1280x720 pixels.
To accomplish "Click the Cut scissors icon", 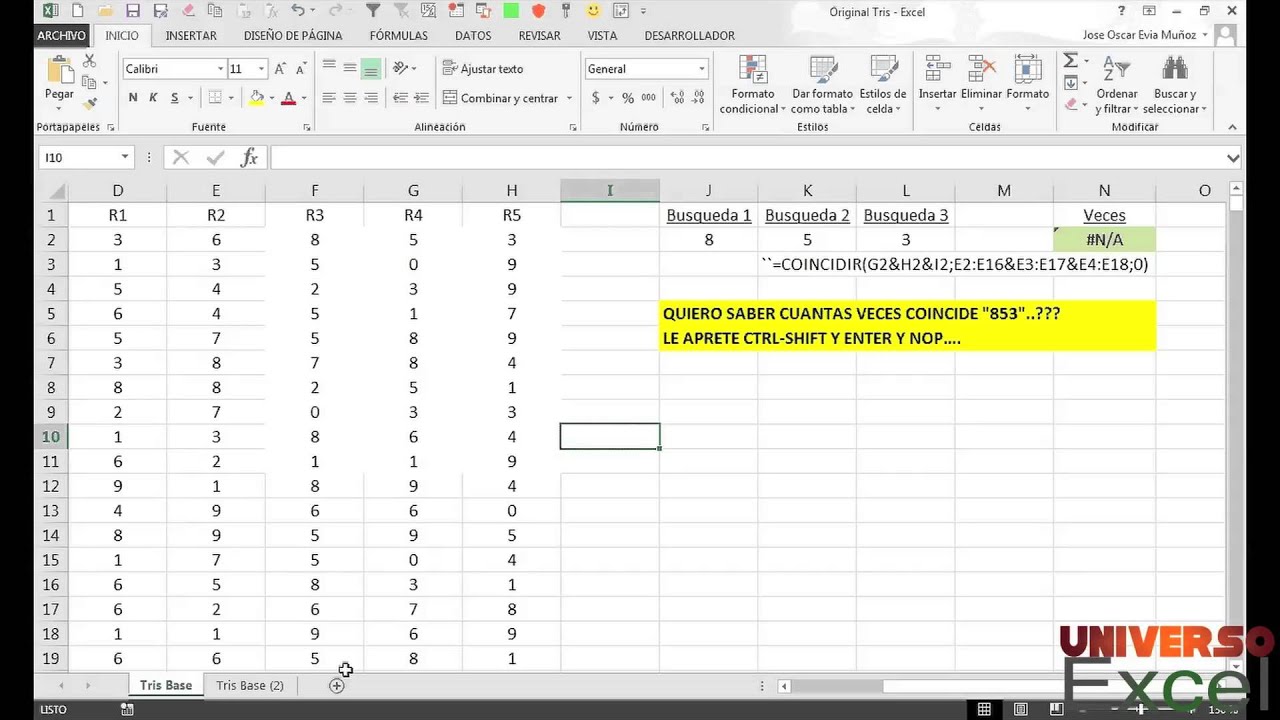I will (x=90, y=61).
